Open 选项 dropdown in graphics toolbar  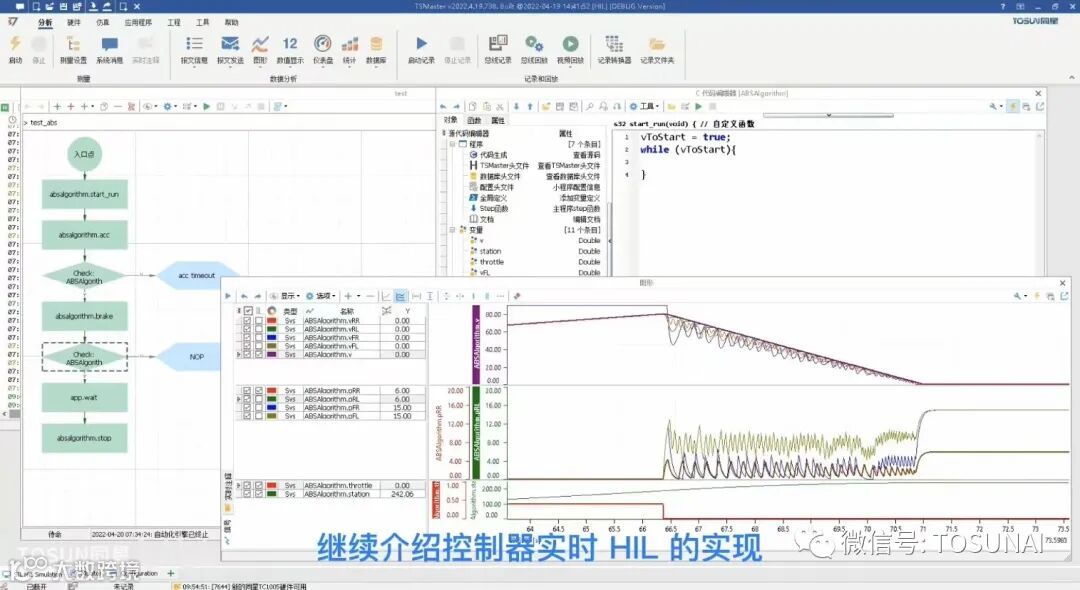(x=321, y=296)
